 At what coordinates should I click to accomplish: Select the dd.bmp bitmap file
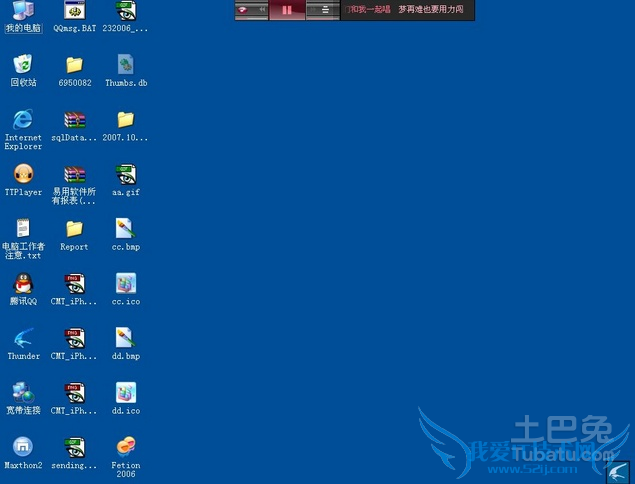126,344
